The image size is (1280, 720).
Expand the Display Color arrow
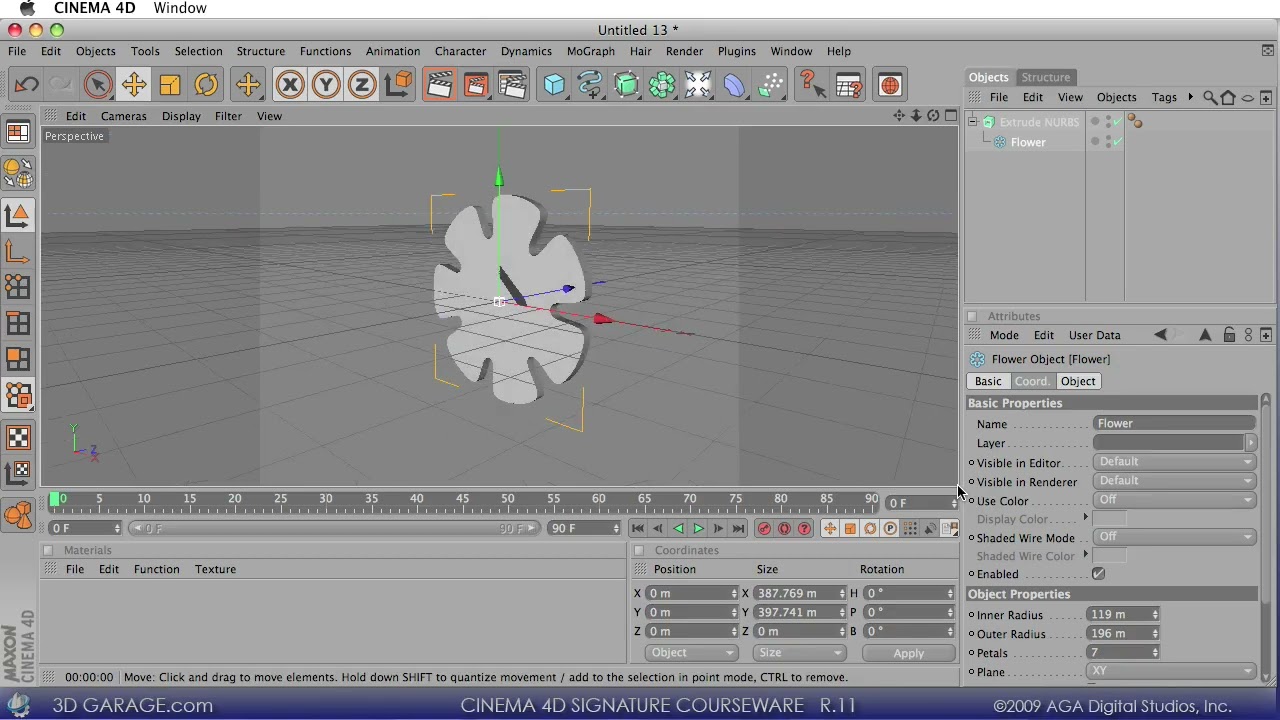(1085, 518)
